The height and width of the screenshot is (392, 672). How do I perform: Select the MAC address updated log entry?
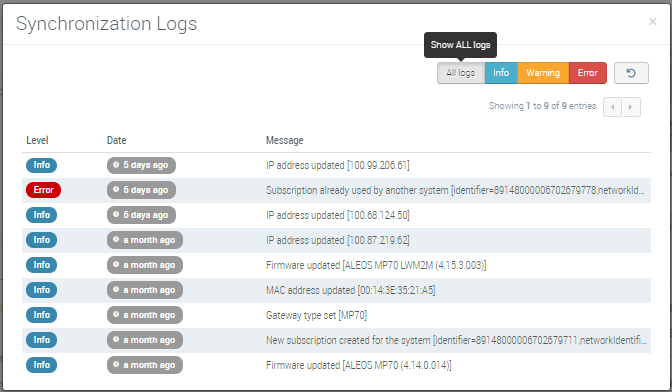pyautogui.click(x=336, y=290)
